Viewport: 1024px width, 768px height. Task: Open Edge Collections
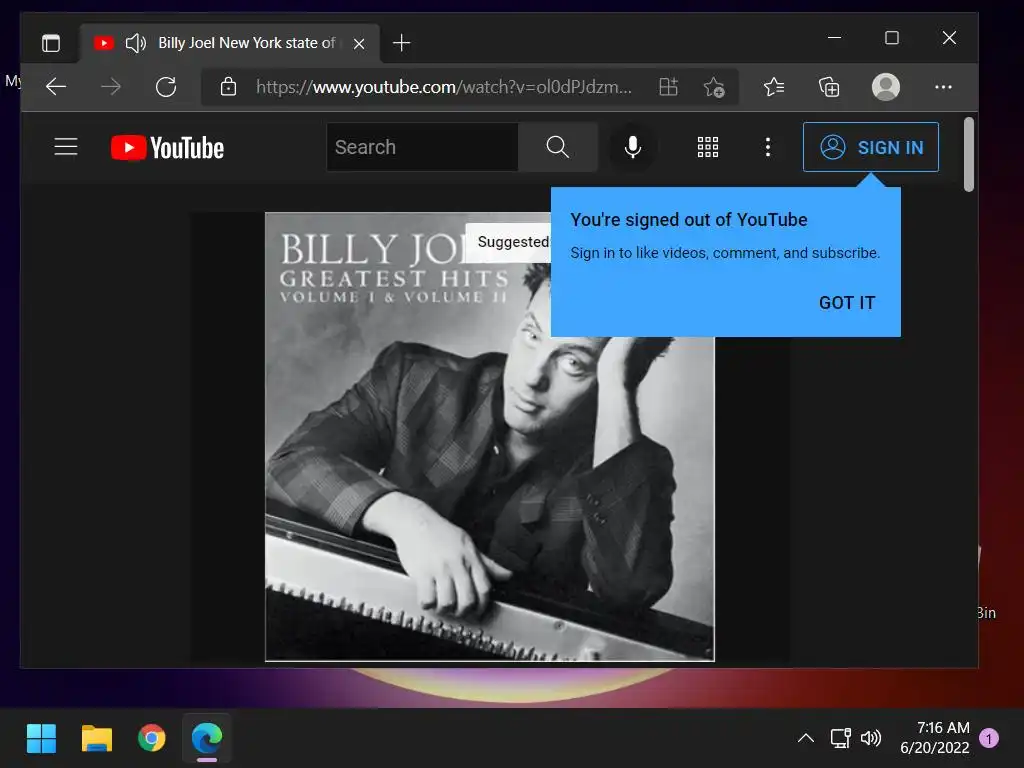[829, 86]
